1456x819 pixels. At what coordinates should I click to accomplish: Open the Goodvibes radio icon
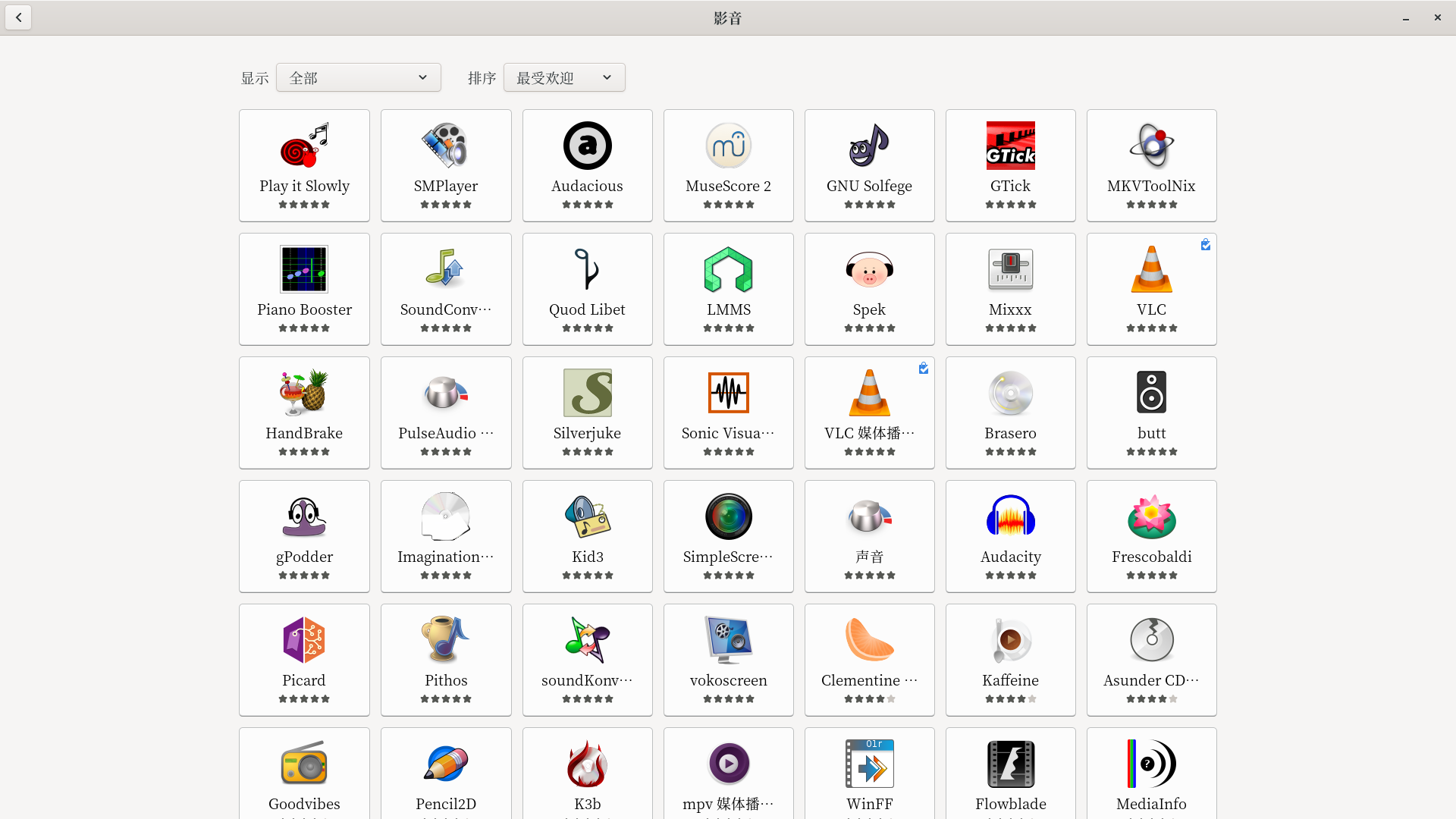[x=304, y=763]
